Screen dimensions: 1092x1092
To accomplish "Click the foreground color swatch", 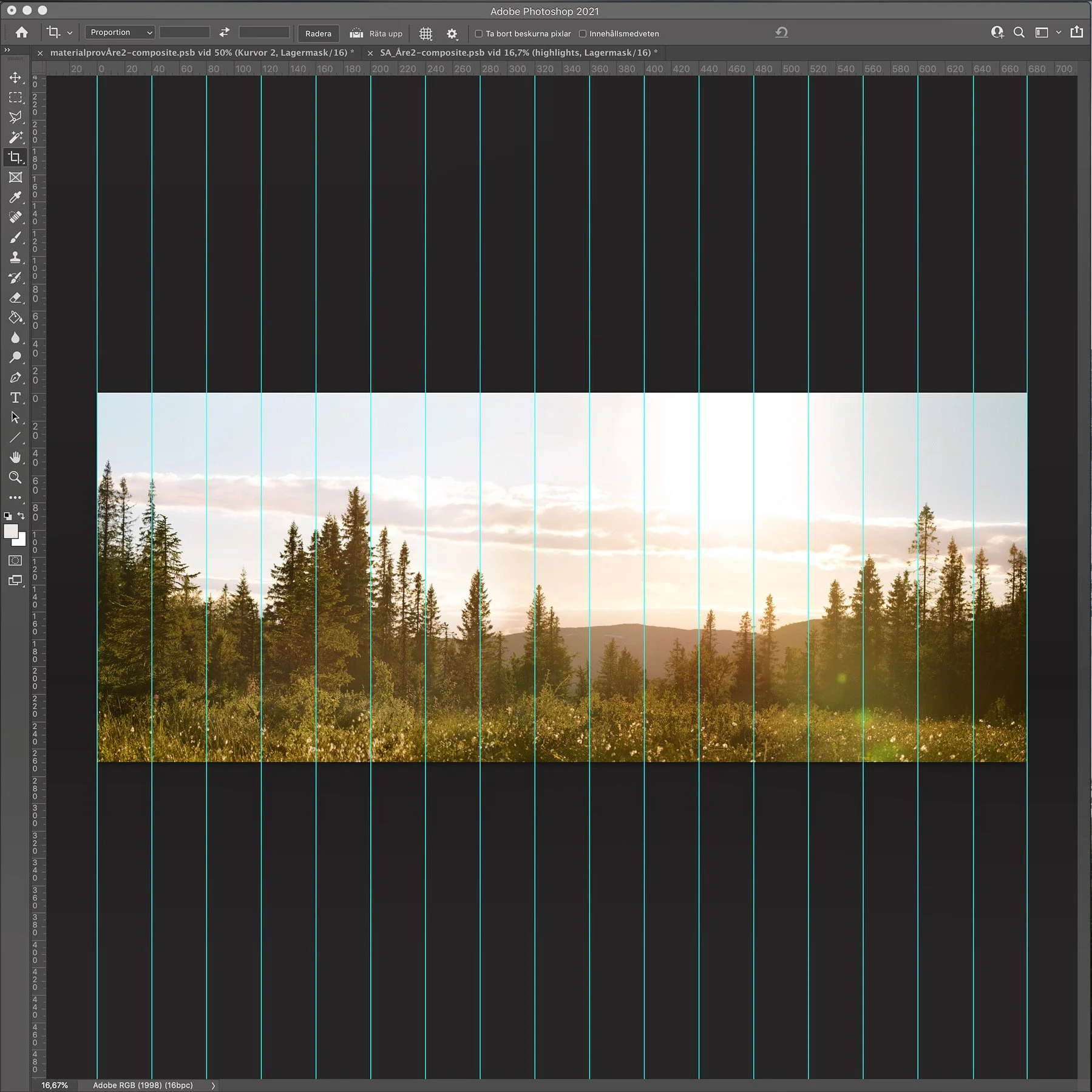I will point(10,532).
